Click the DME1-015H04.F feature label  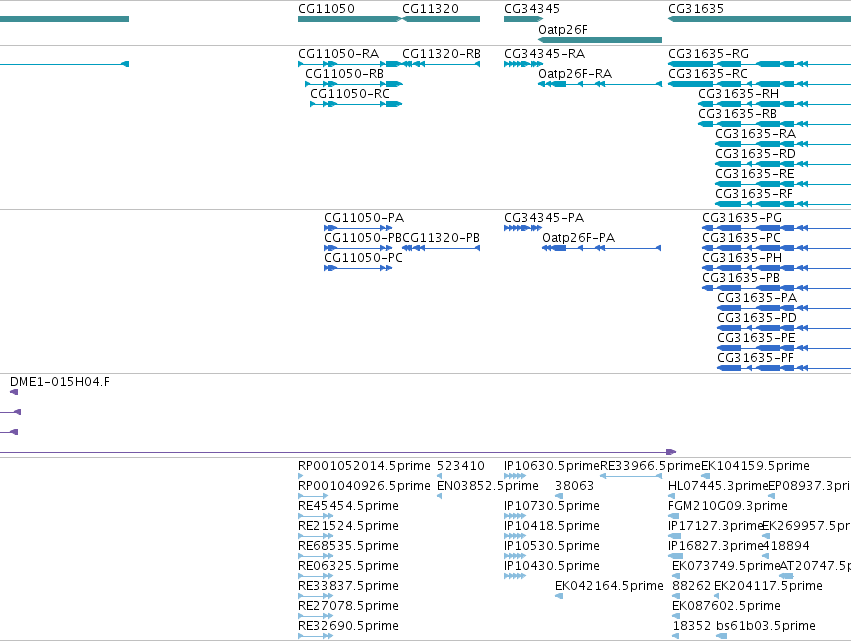point(60,382)
